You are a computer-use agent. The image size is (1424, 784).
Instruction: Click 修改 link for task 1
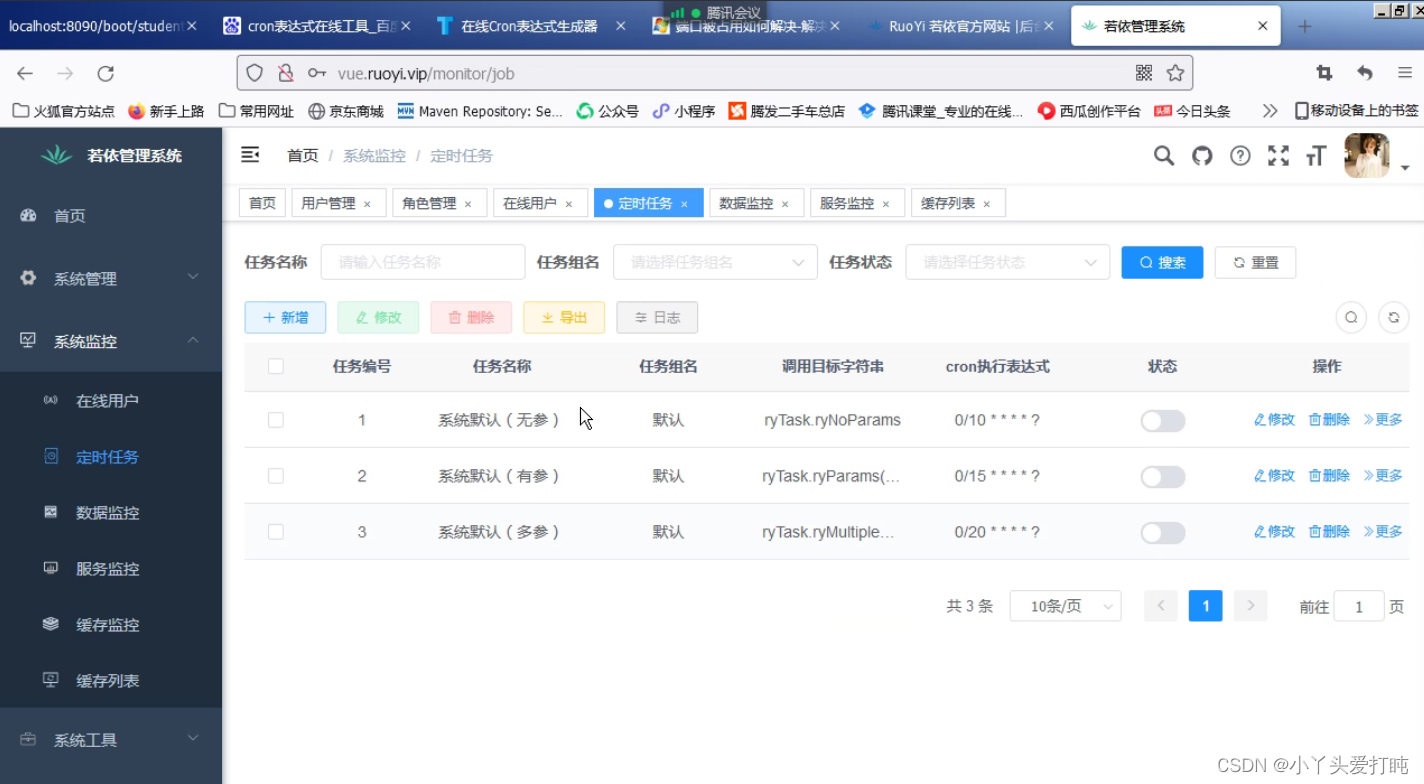point(1274,420)
